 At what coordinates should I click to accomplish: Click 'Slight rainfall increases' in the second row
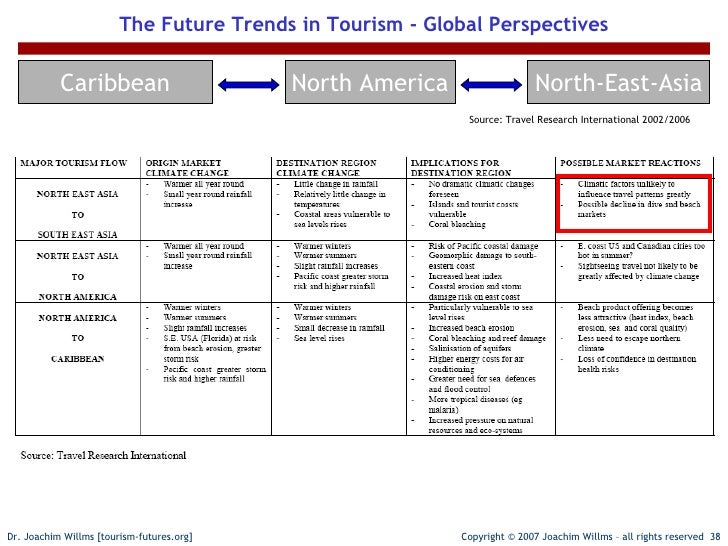click(336, 266)
